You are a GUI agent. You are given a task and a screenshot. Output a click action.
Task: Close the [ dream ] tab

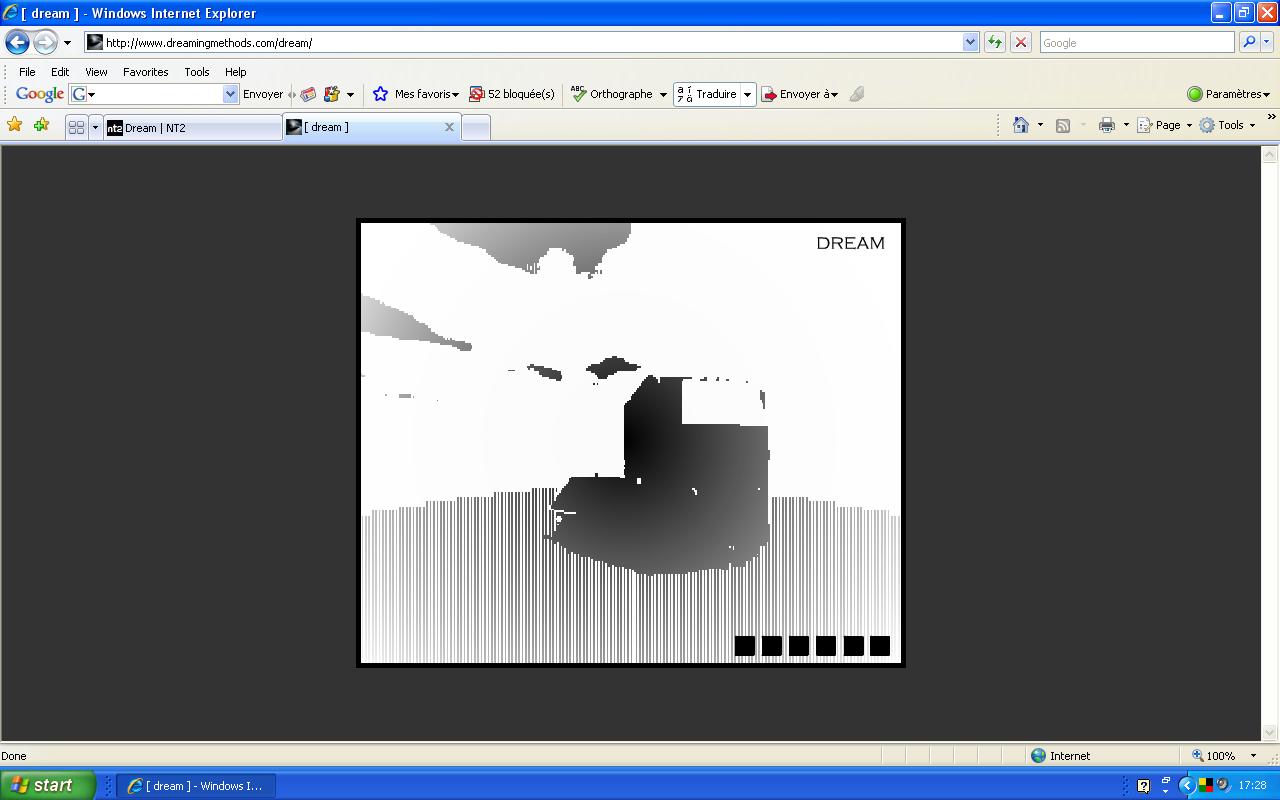pyautogui.click(x=449, y=127)
